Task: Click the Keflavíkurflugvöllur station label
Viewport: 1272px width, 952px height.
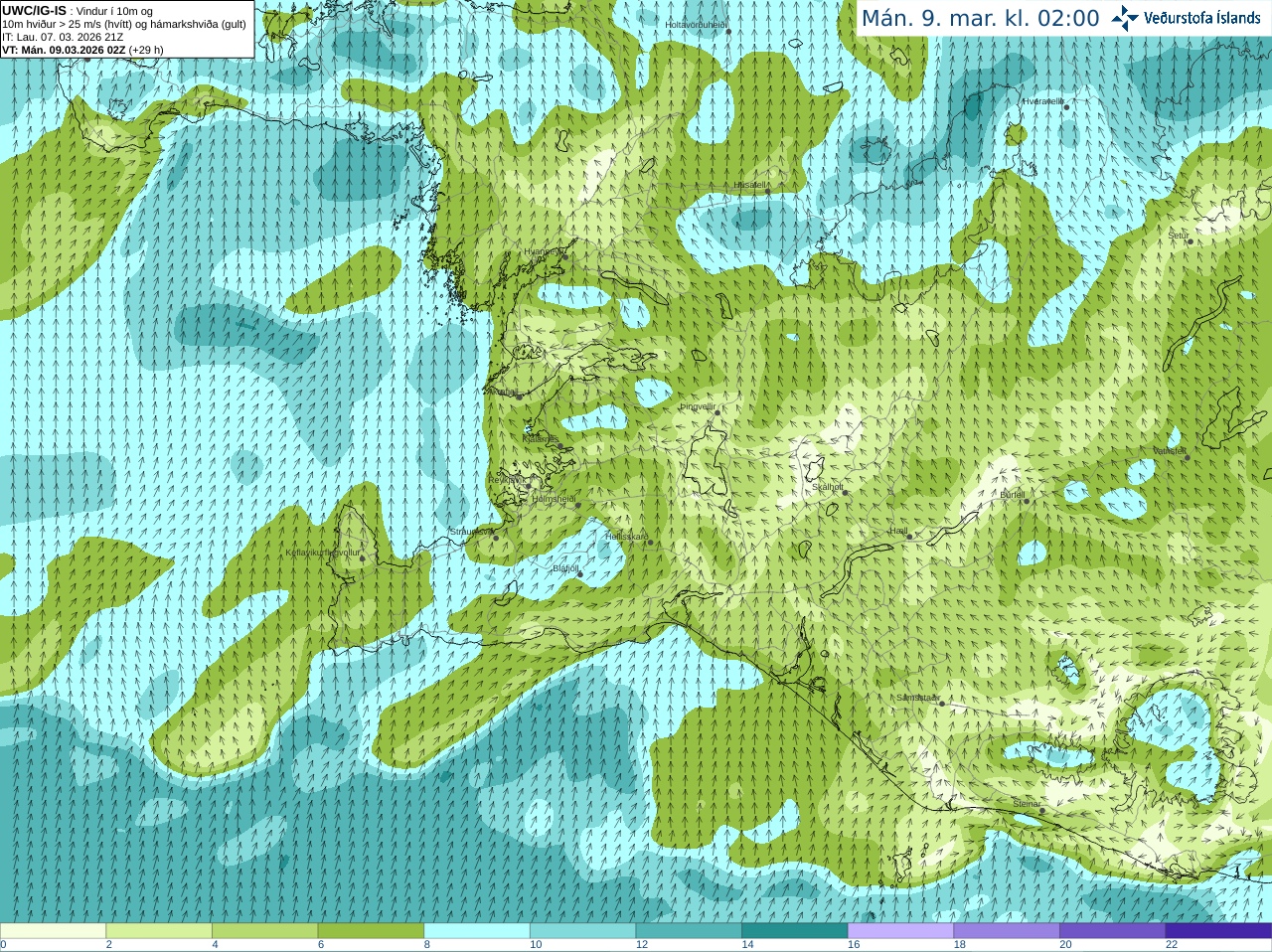Action: tap(323, 553)
